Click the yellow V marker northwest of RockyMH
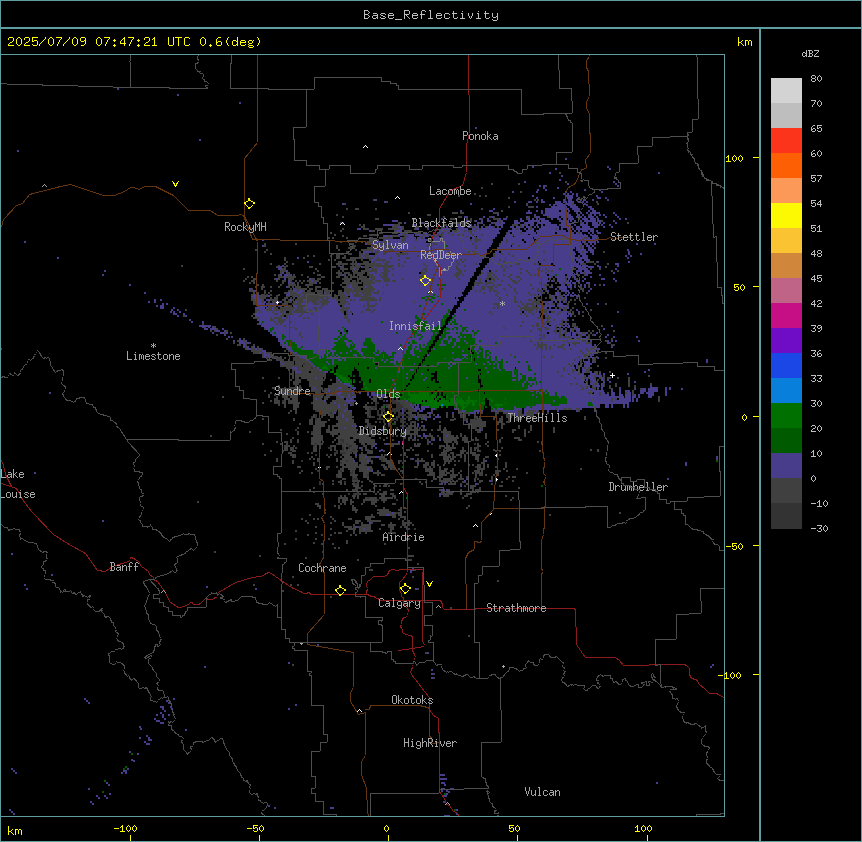The image size is (862, 842). (175, 184)
